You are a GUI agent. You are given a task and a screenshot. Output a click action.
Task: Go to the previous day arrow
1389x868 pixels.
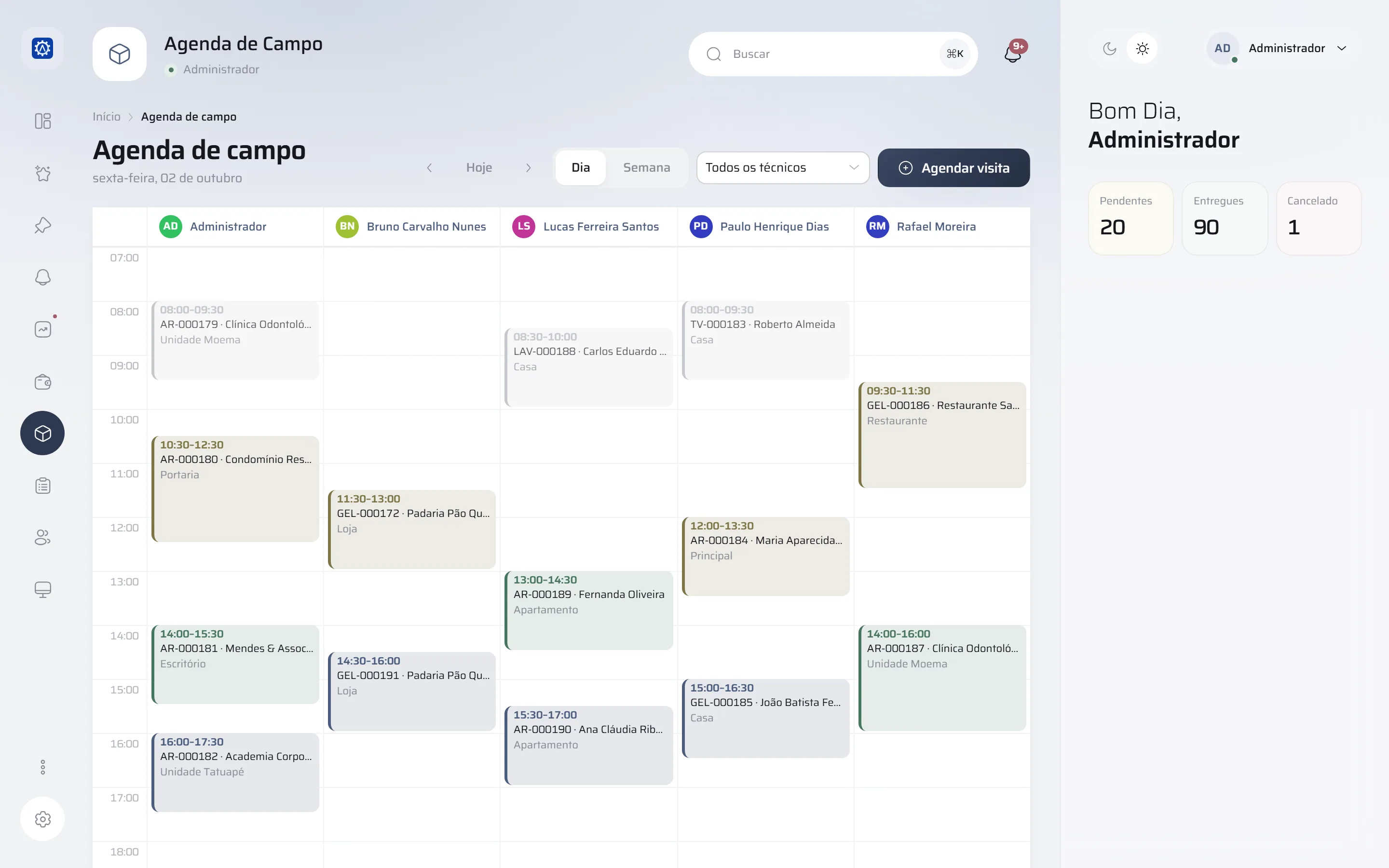[429, 168]
